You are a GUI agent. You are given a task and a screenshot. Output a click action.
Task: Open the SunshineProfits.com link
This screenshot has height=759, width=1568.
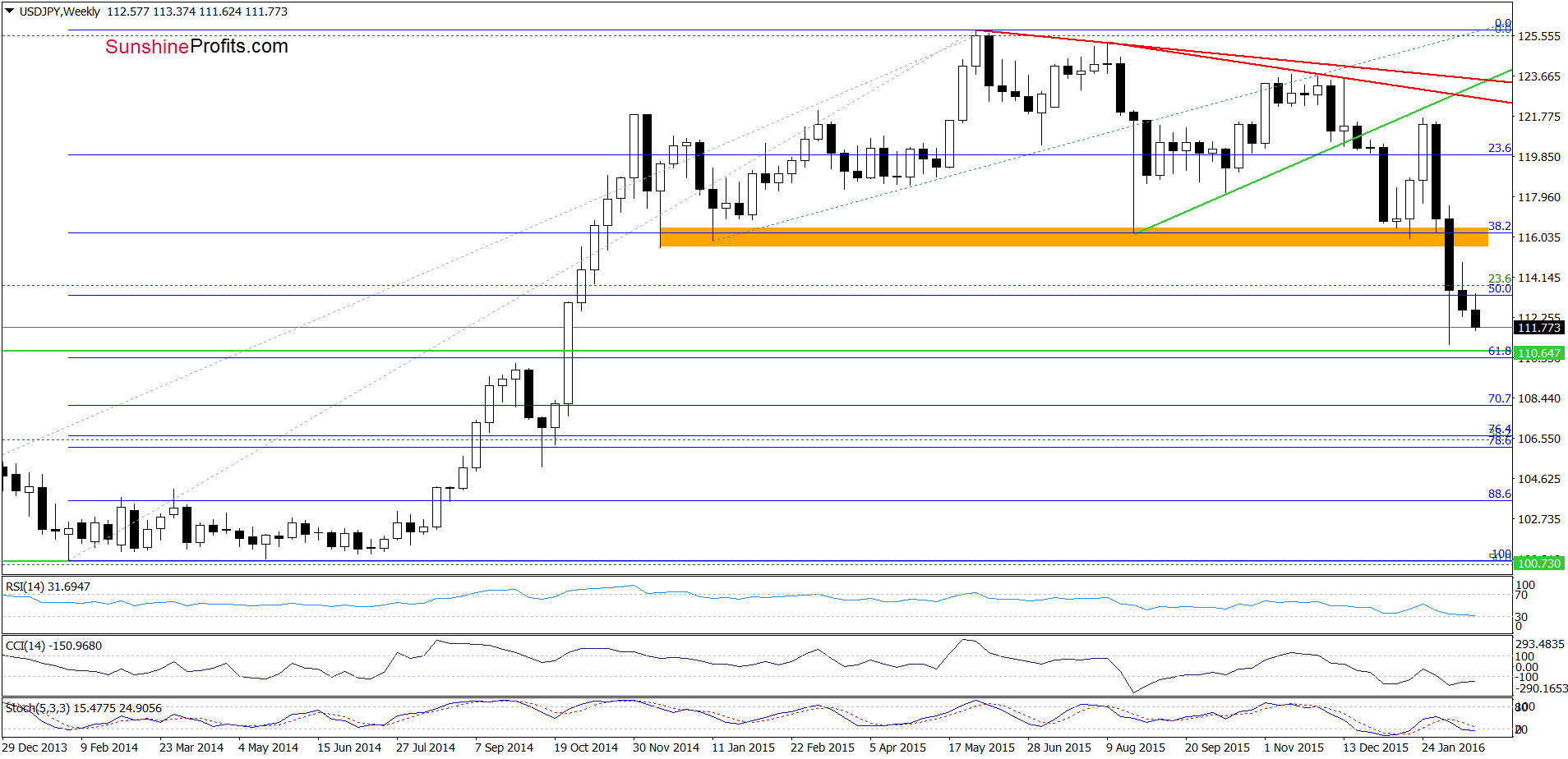(196, 47)
